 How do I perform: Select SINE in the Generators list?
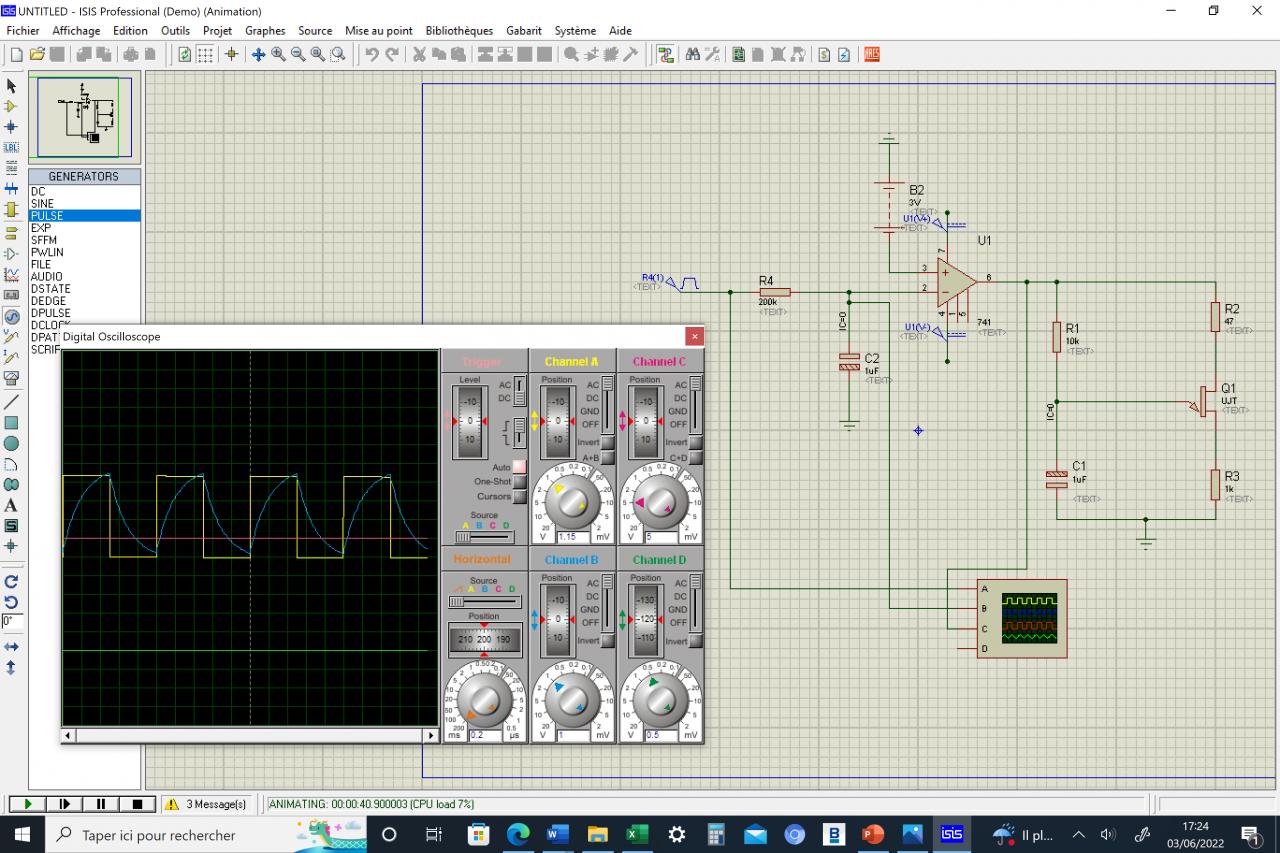[x=43, y=204]
